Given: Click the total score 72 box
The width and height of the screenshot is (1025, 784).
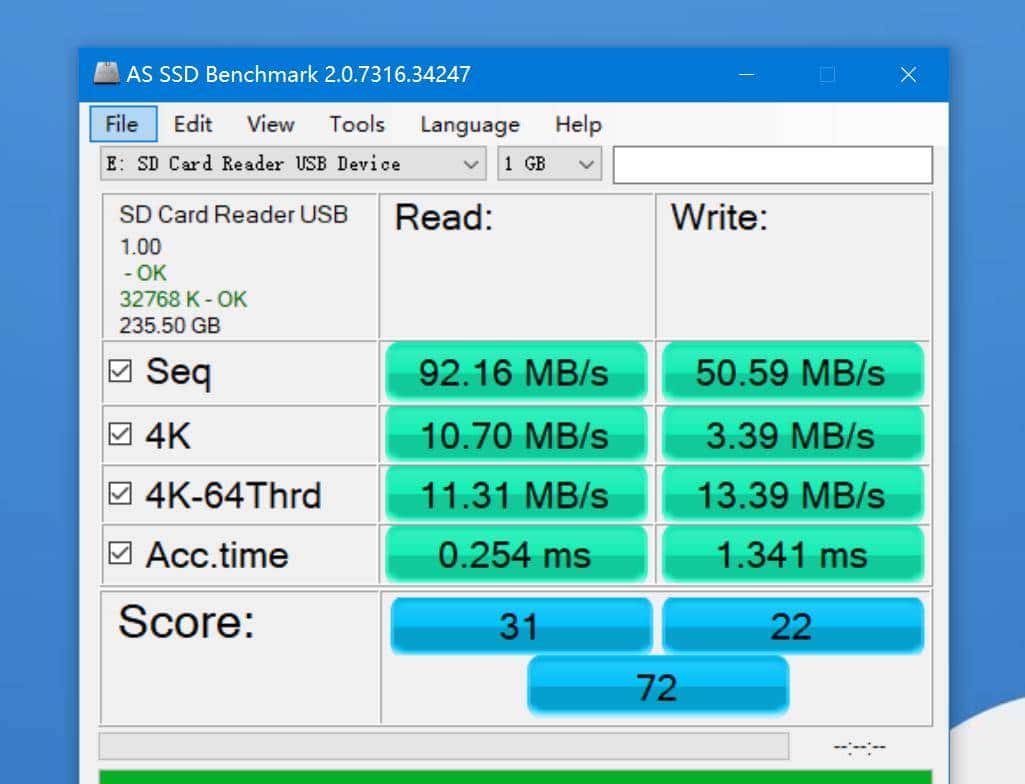Looking at the screenshot, I should tap(657, 686).
